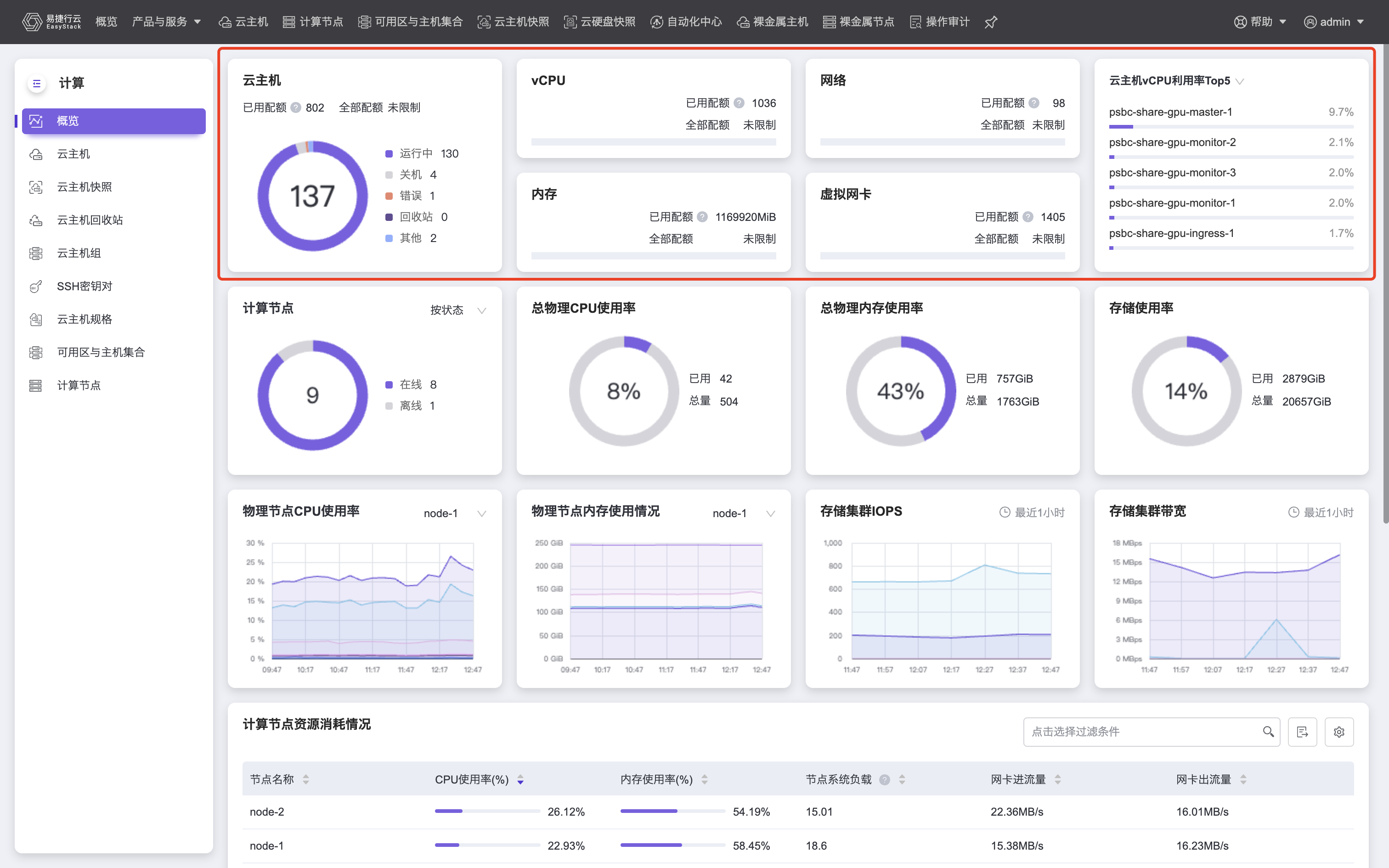This screenshot has height=868, width=1389.
Task: Click the search magnifier in the filter bar
Action: pos(1269,731)
